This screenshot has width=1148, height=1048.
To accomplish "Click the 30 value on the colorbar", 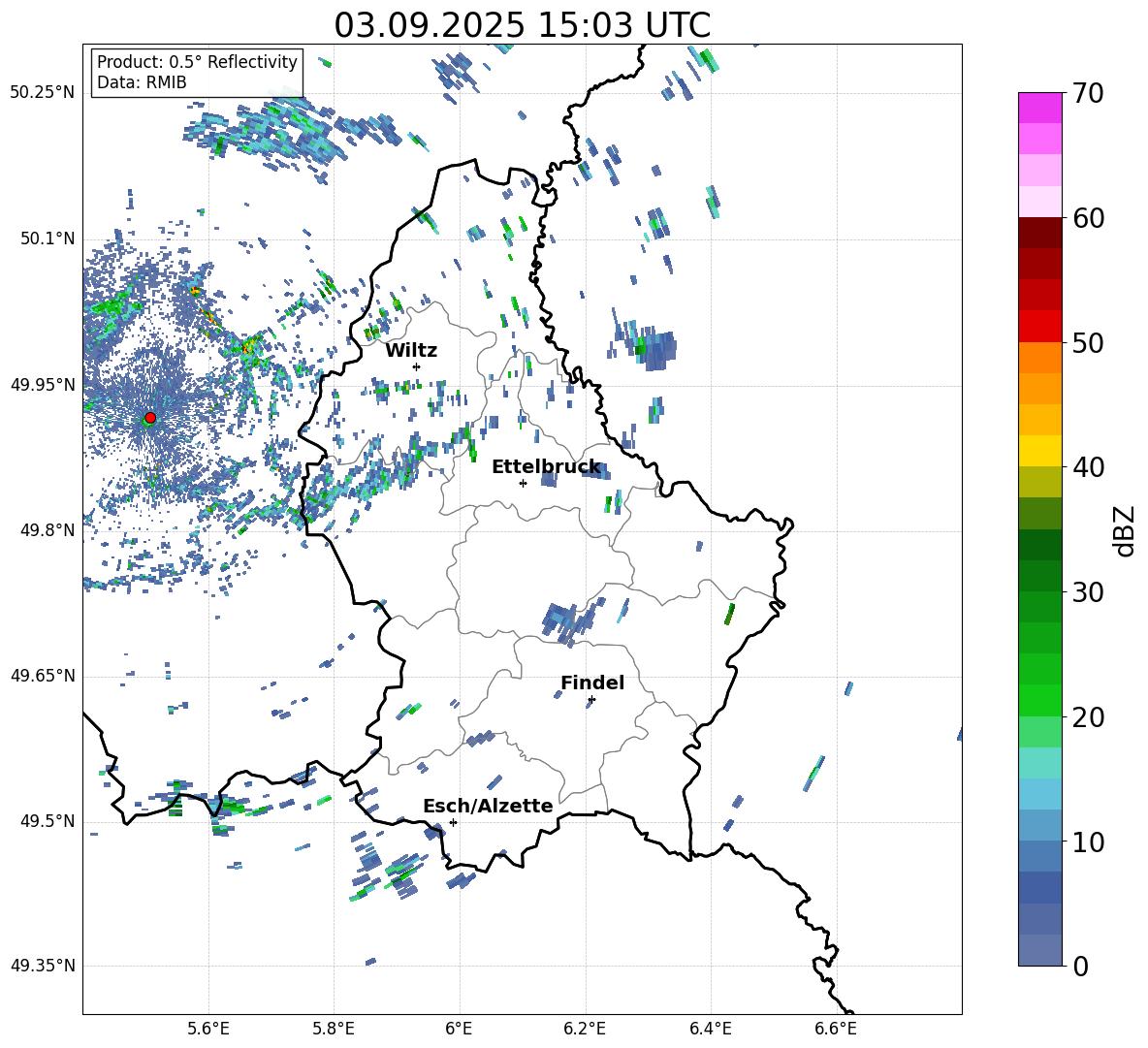I will click(x=1088, y=592).
